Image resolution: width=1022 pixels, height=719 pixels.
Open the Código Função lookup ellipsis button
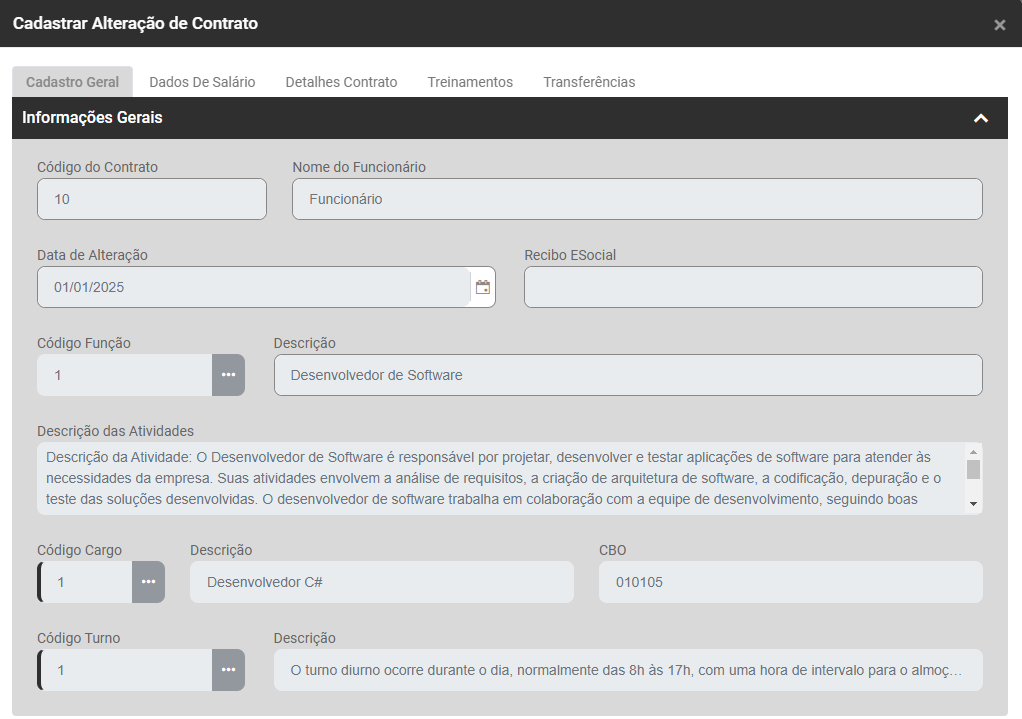228,375
